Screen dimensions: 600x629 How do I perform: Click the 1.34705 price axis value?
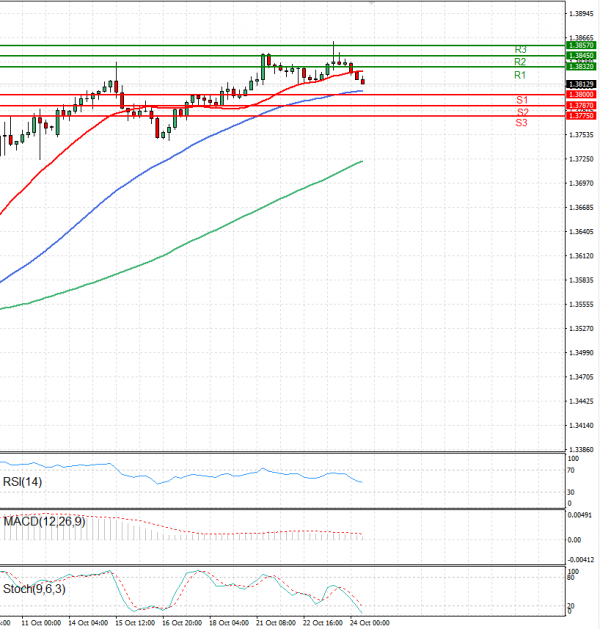pyautogui.click(x=581, y=377)
